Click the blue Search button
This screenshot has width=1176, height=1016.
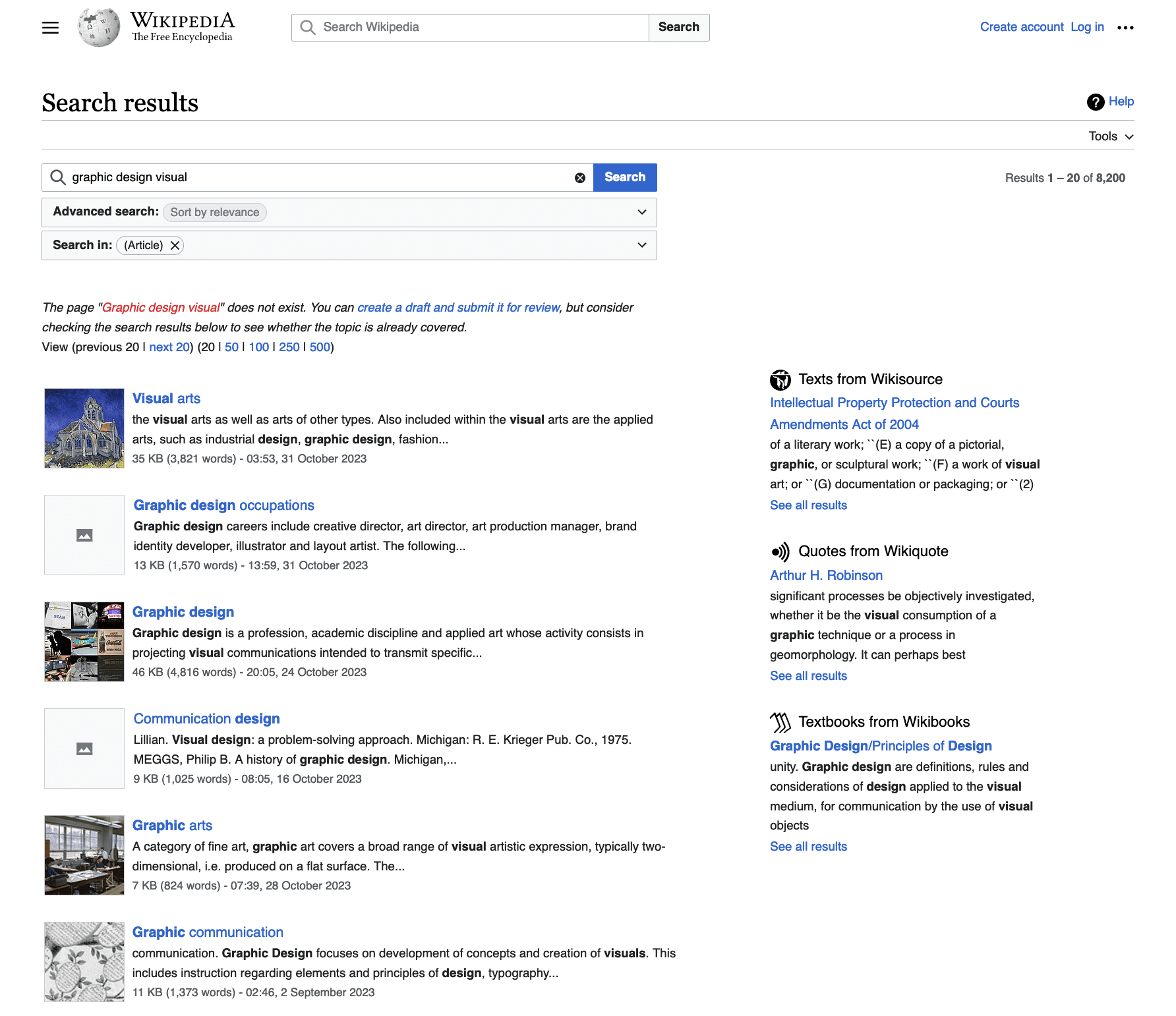(625, 177)
